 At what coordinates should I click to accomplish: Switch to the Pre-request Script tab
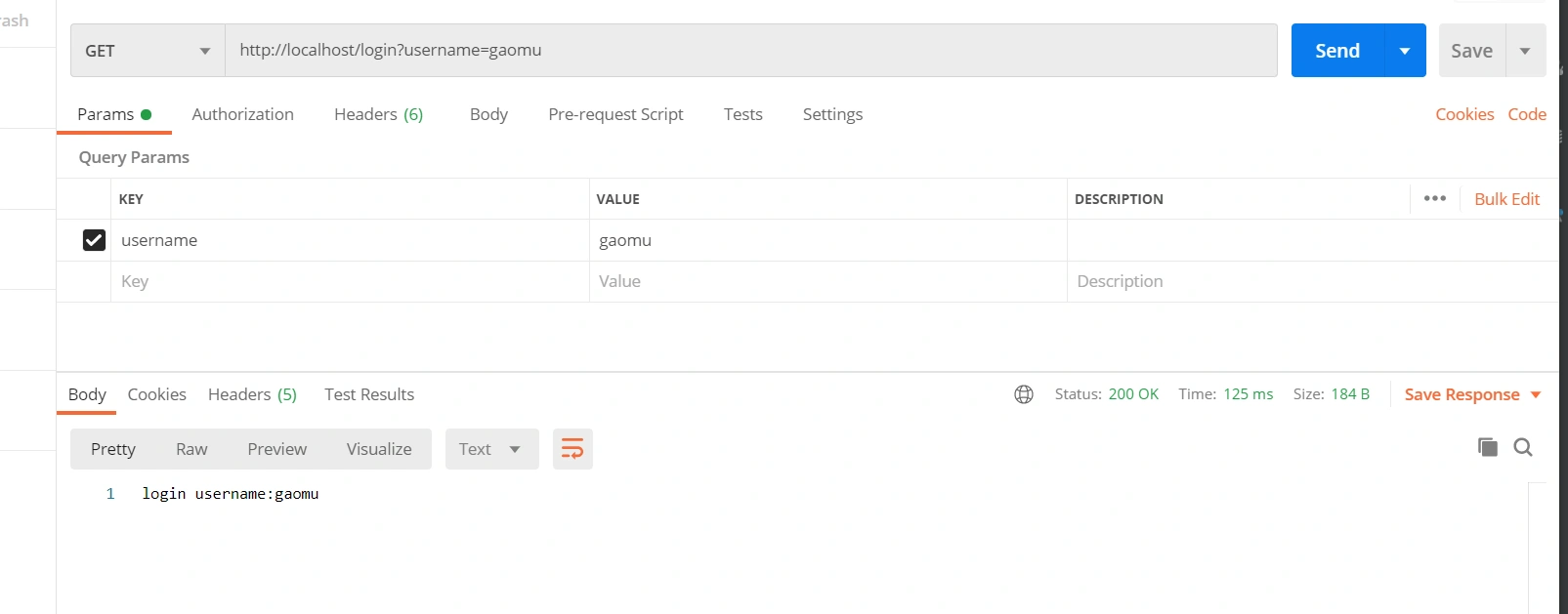pyautogui.click(x=615, y=114)
